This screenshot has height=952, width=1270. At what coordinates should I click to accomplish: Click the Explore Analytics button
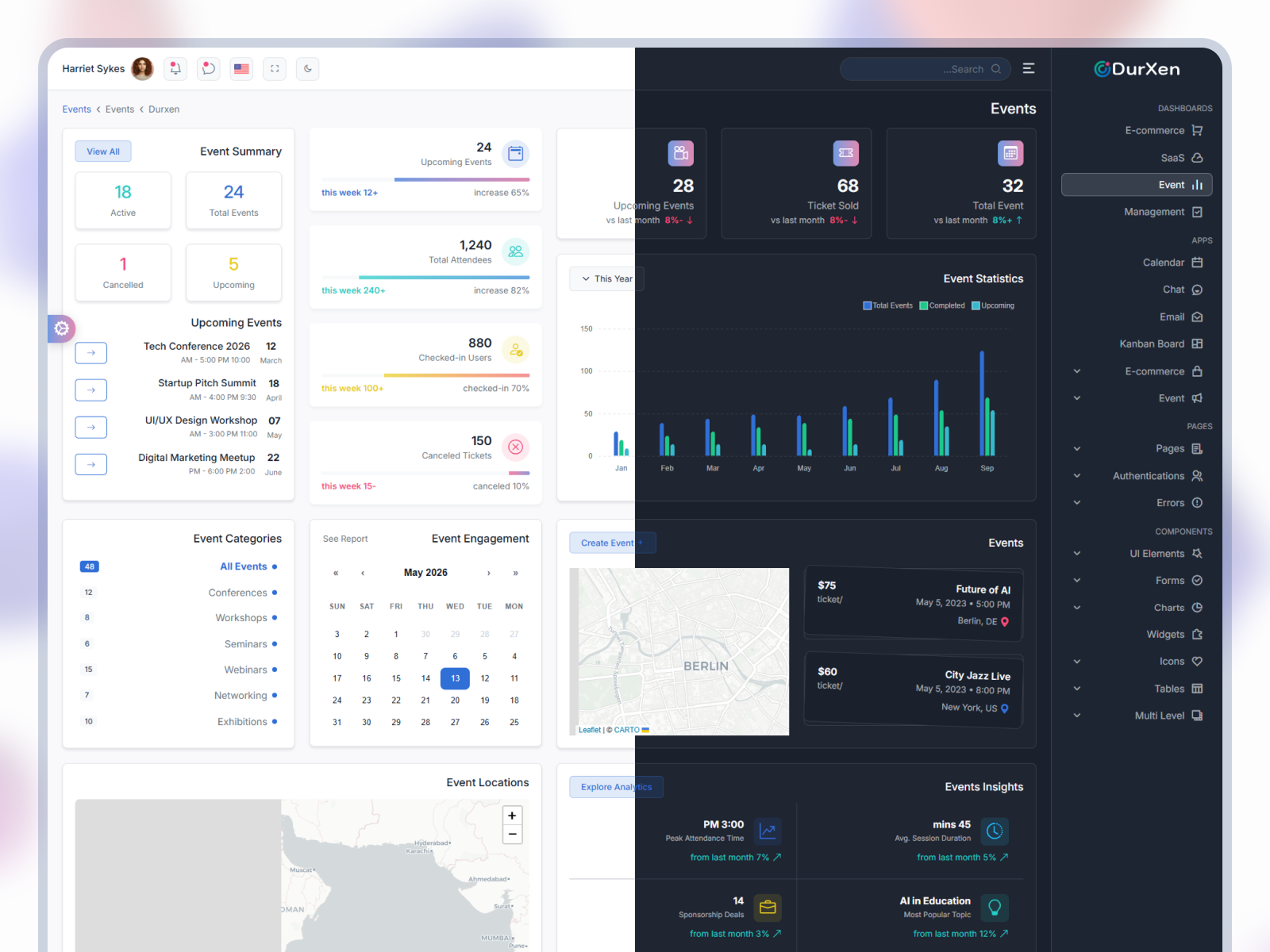pyautogui.click(x=617, y=787)
